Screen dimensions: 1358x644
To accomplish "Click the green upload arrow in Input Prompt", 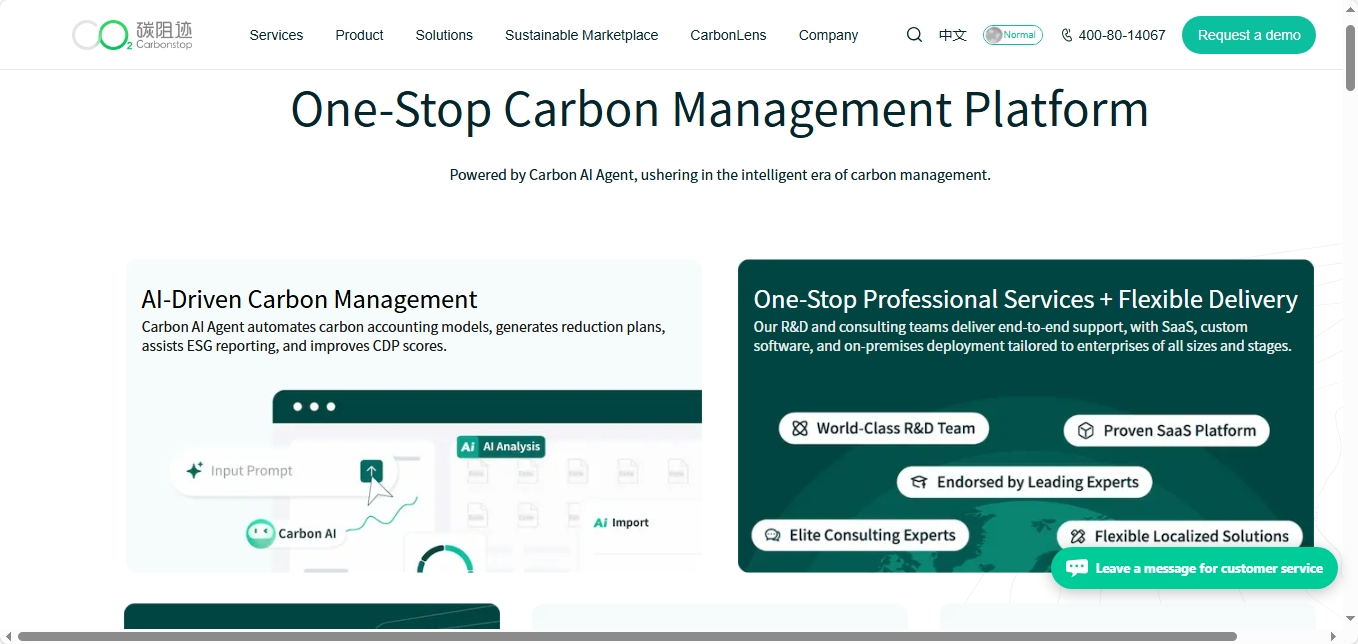I will click(x=371, y=471).
